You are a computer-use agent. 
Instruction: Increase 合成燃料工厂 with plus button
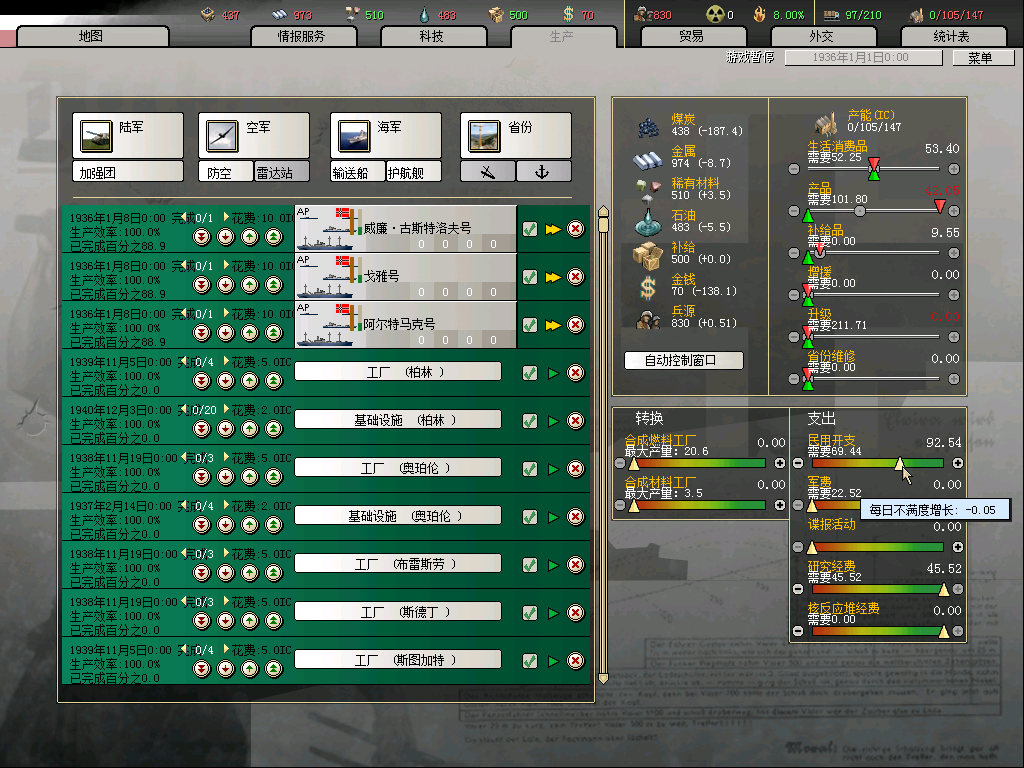[x=780, y=463]
